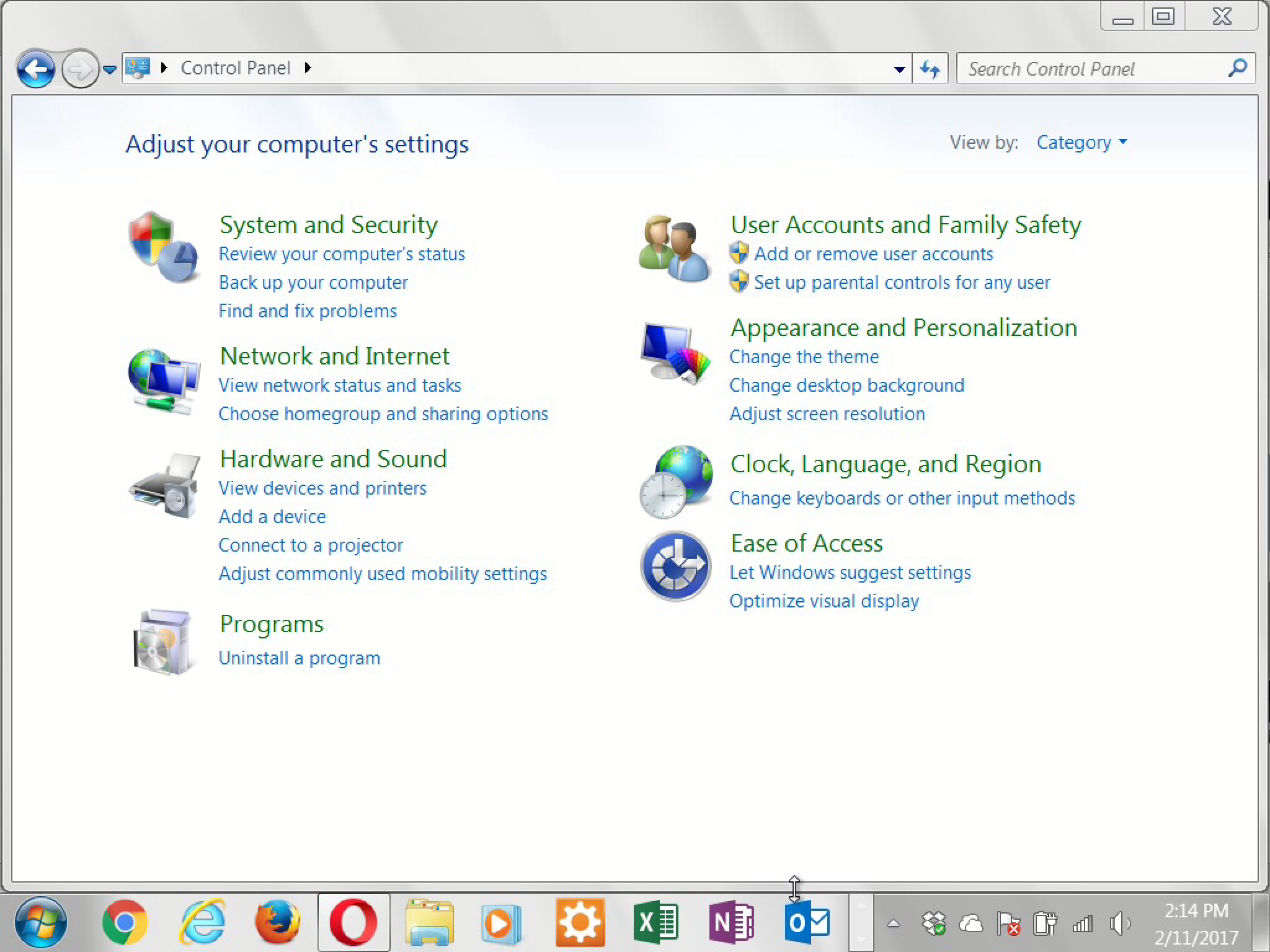Image resolution: width=1270 pixels, height=952 pixels.
Task: Click Change keyboards or other input methods
Action: [x=902, y=498]
